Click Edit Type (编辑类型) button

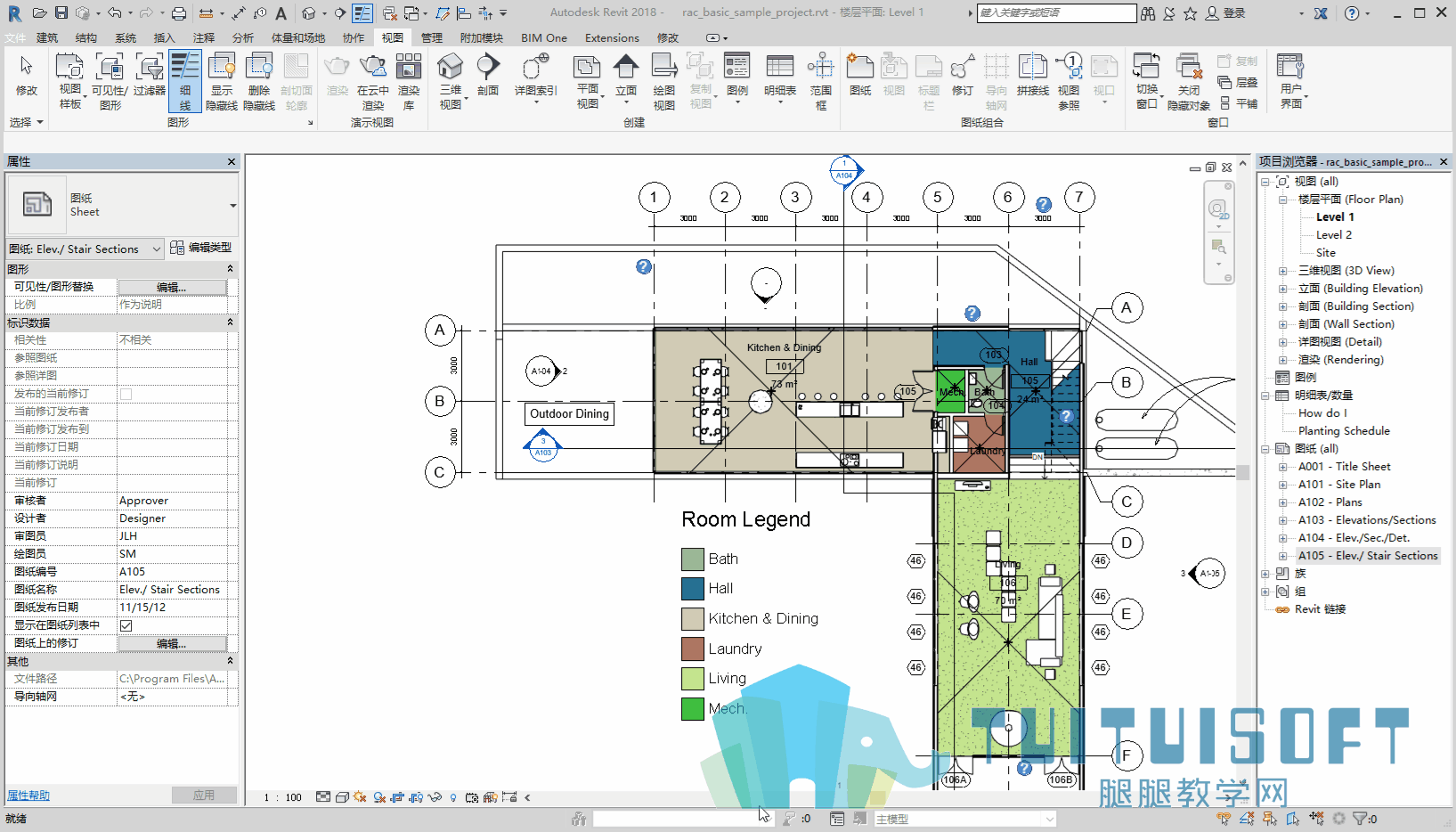point(201,248)
